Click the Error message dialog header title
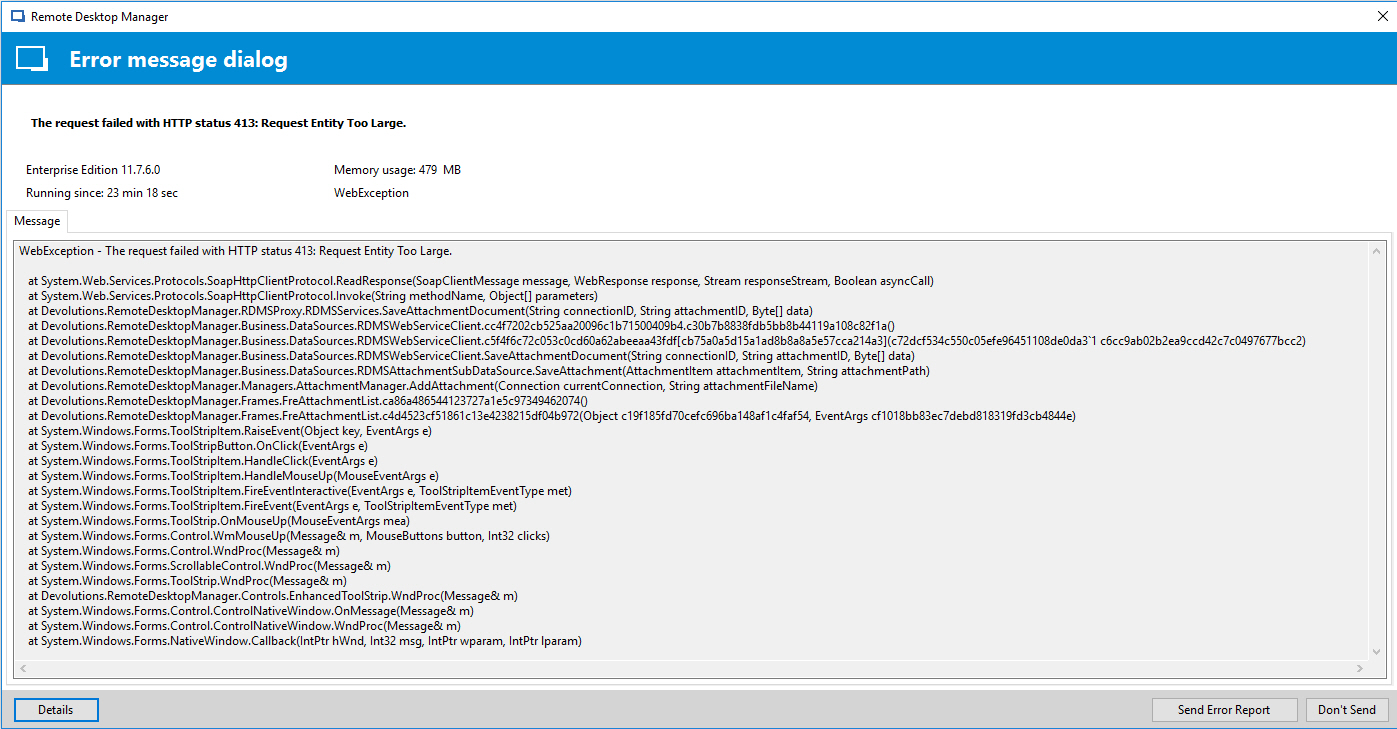The height and width of the screenshot is (729, 1397). coord(178,60)
